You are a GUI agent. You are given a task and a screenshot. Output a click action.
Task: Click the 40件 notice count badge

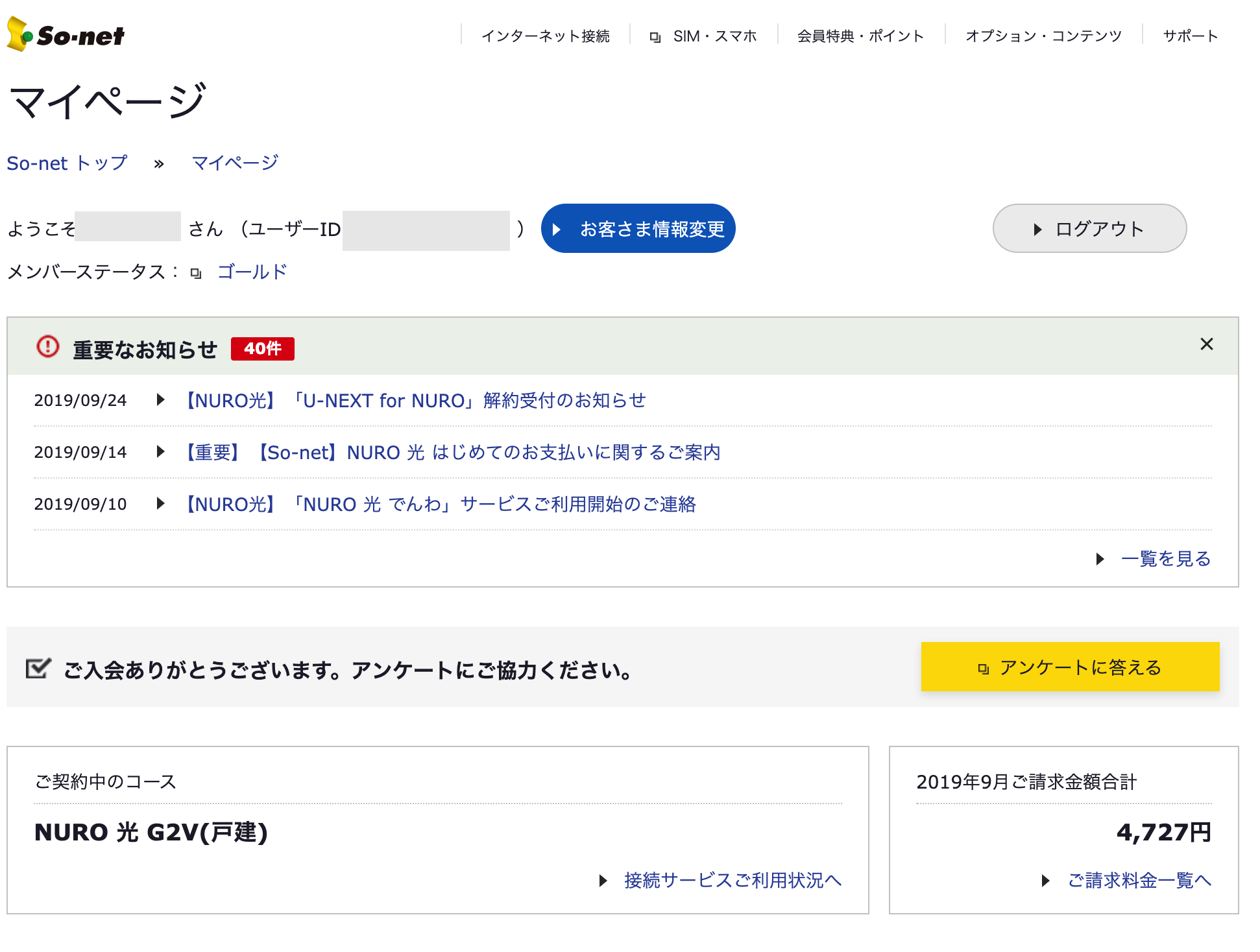262,348
